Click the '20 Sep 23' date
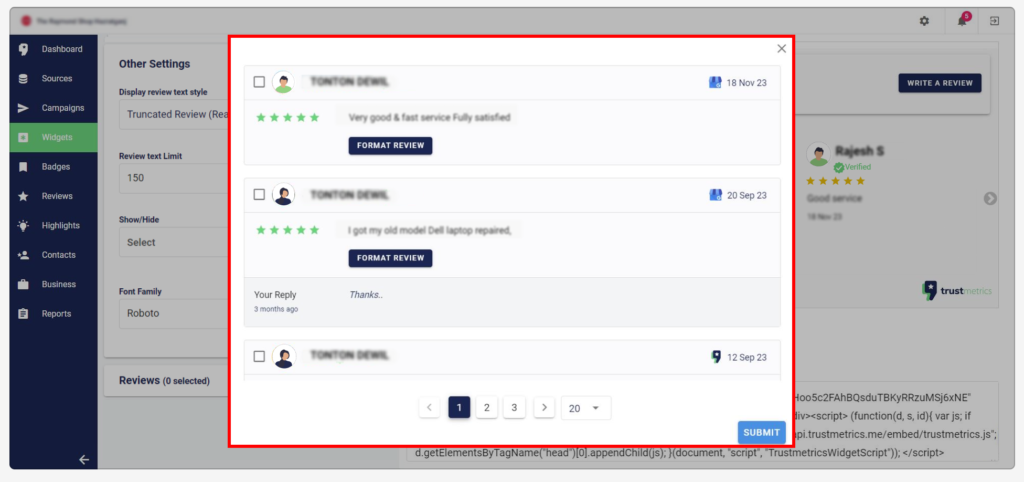This screenshot has height=482, width=1024. pos(747,195)
